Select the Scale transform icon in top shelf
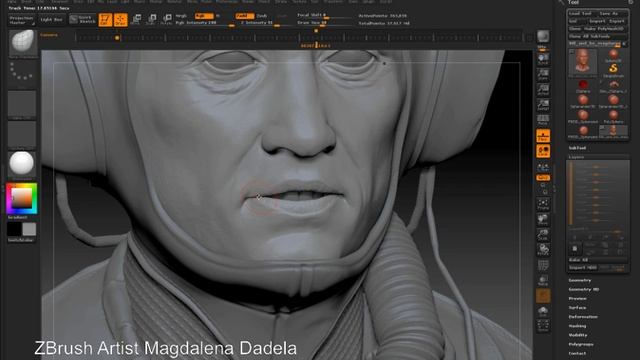This screenshot has width=640, height=360. 151,19
